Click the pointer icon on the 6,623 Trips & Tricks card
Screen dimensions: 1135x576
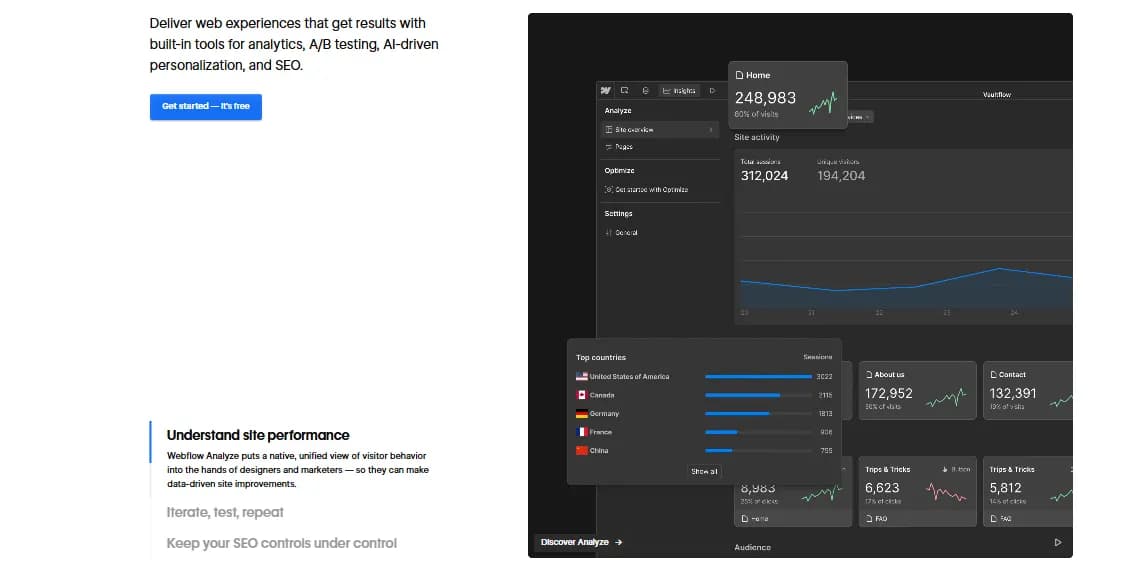click(945, 470)
